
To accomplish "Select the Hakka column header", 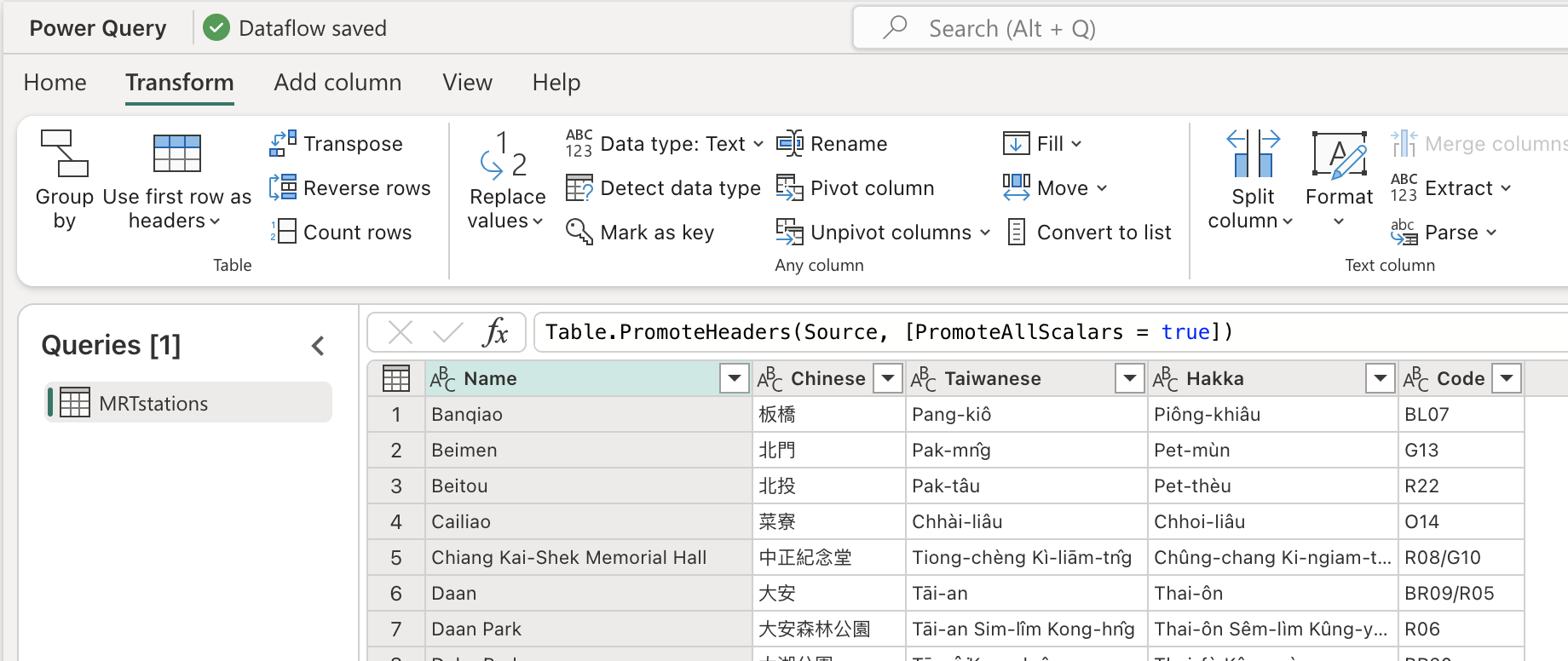I will point(1271,378).
